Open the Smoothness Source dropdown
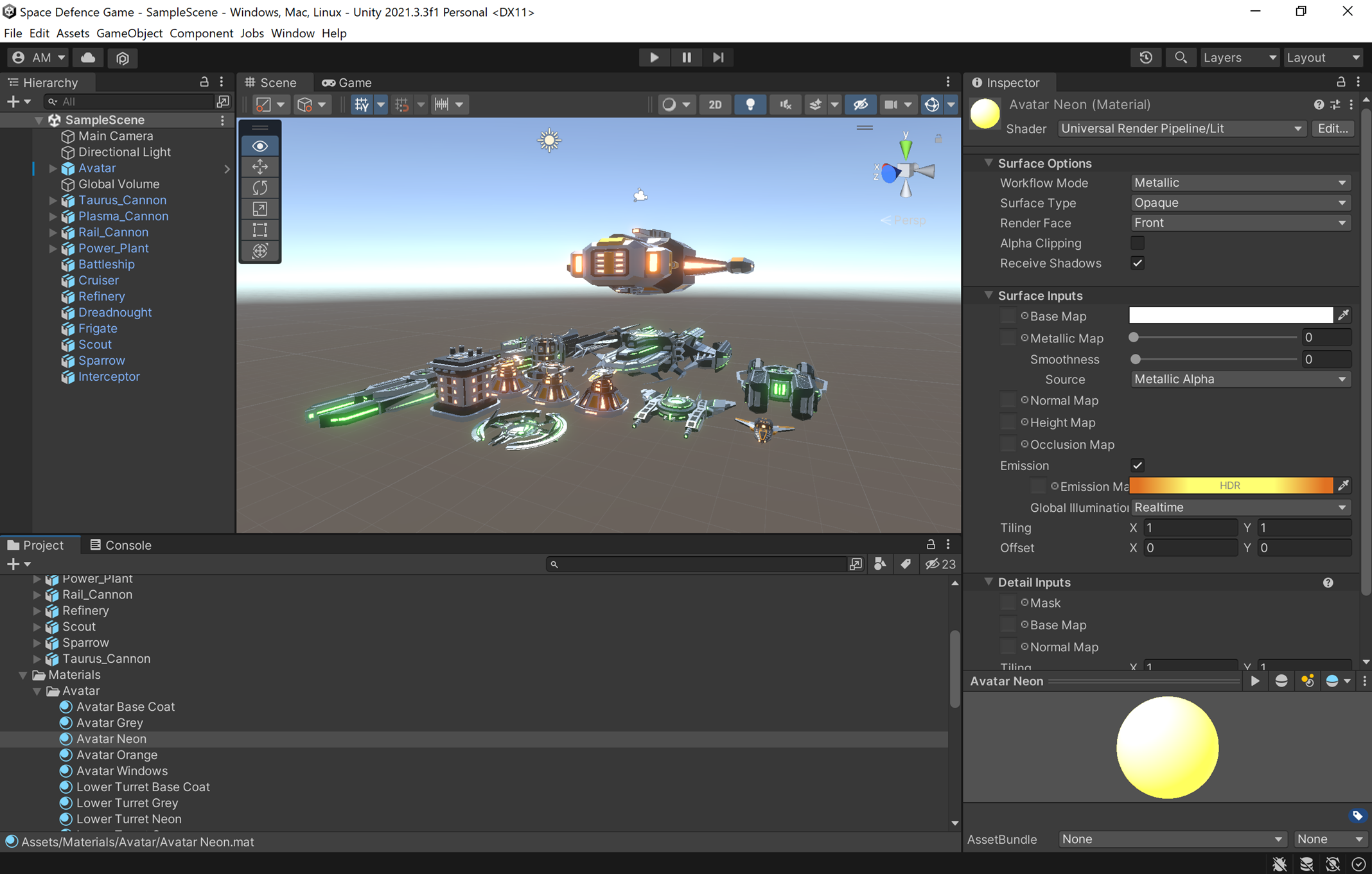The height and width of the screenshot is (874, 1372). (x=1240, y=379)
